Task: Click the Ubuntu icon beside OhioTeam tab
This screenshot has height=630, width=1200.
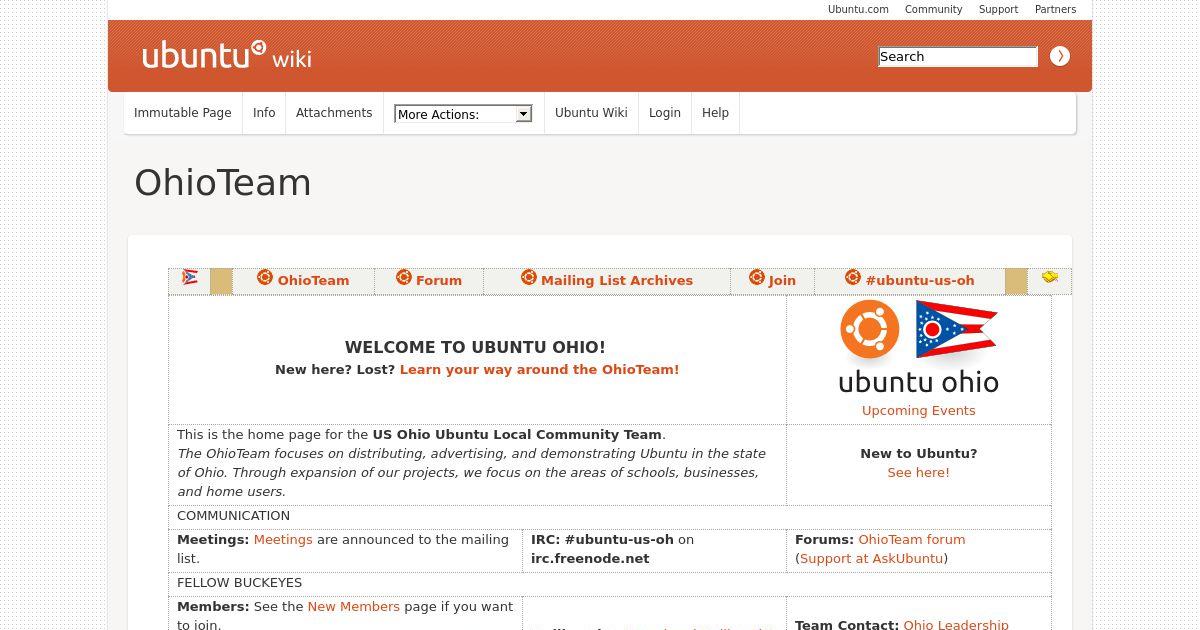Action: click(265, 277)
